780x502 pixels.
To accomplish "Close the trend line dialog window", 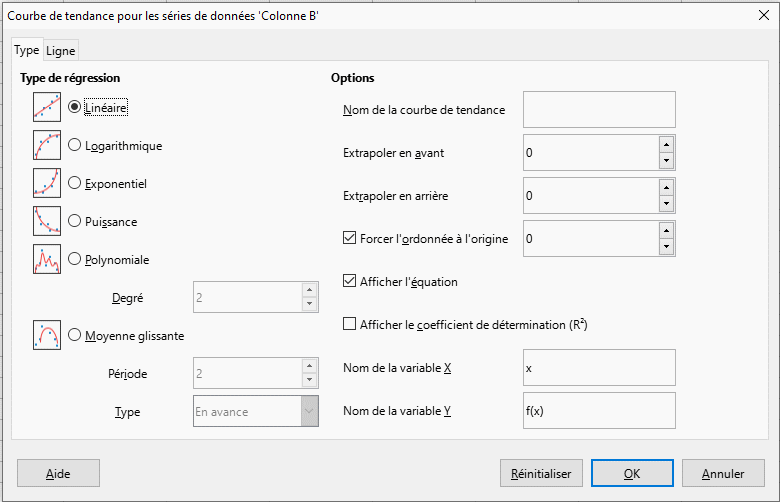I will (x=764, y=15).
